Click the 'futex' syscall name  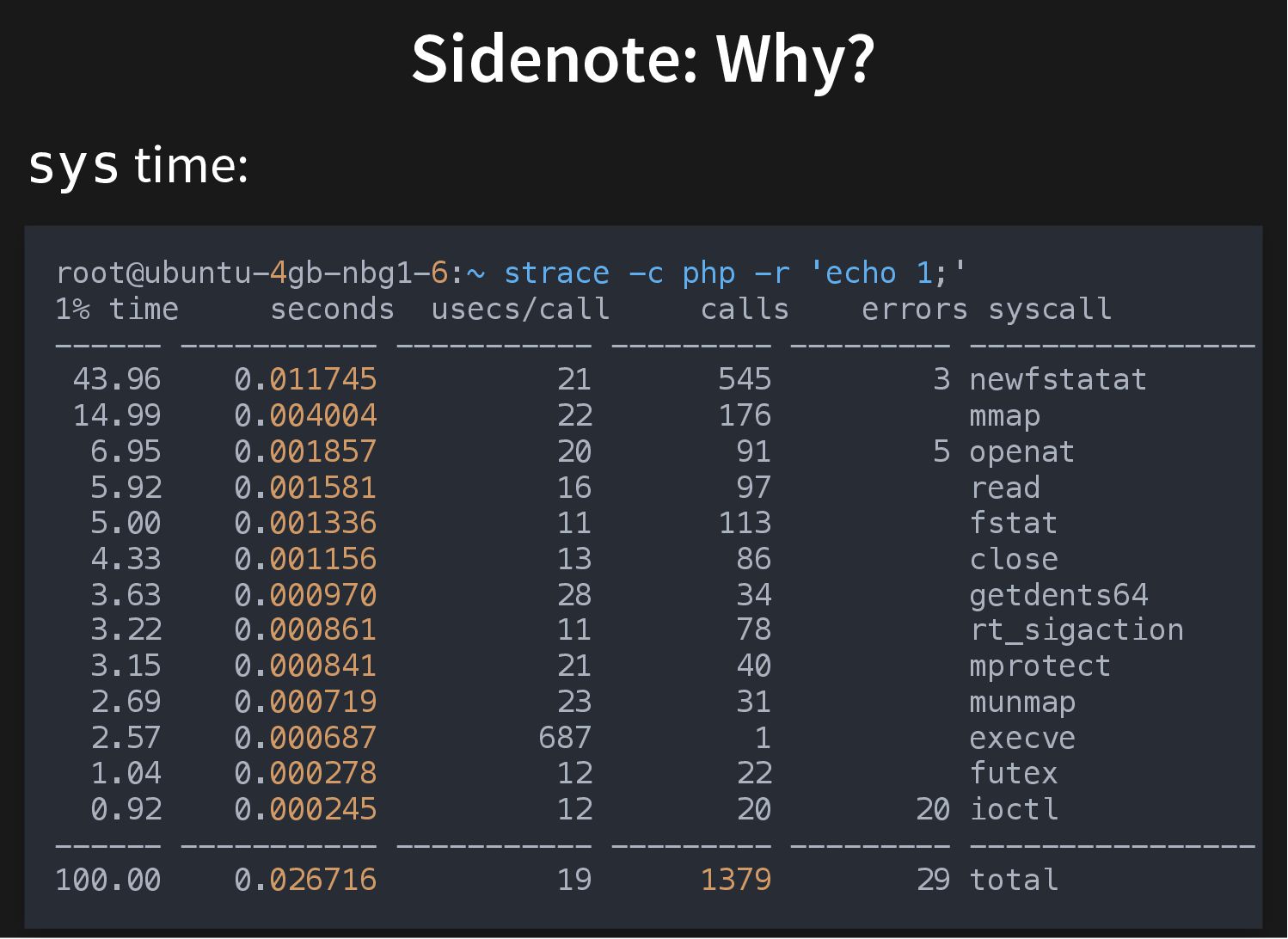[1014, 774]
